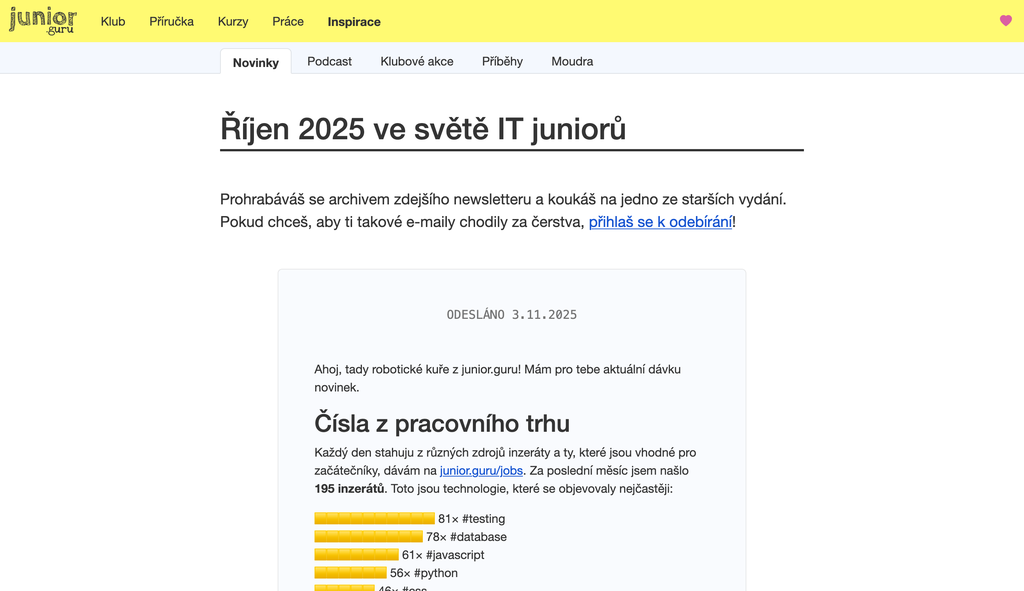Switch to the Klubové akce tab

[417, 62]
